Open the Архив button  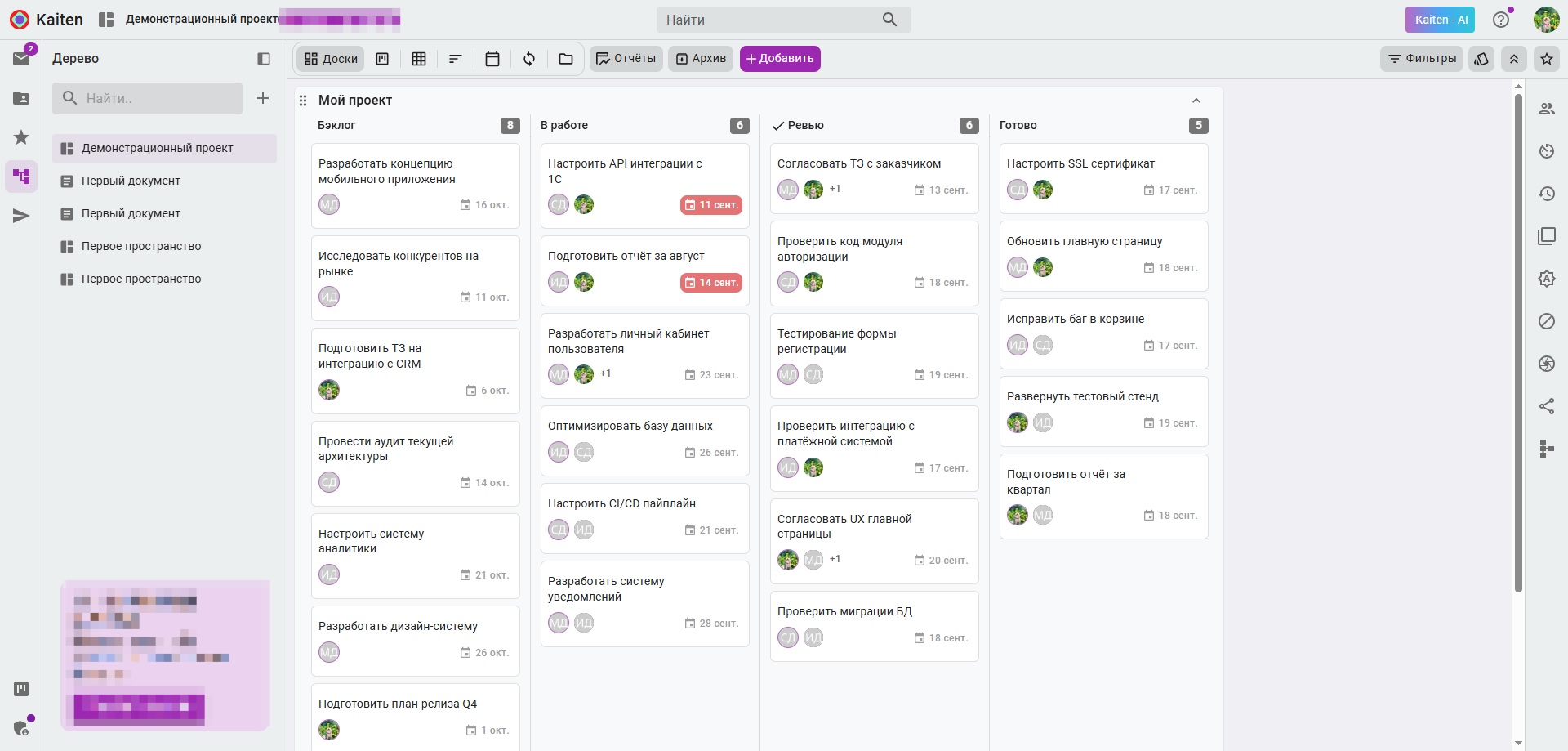coord(701,59)
